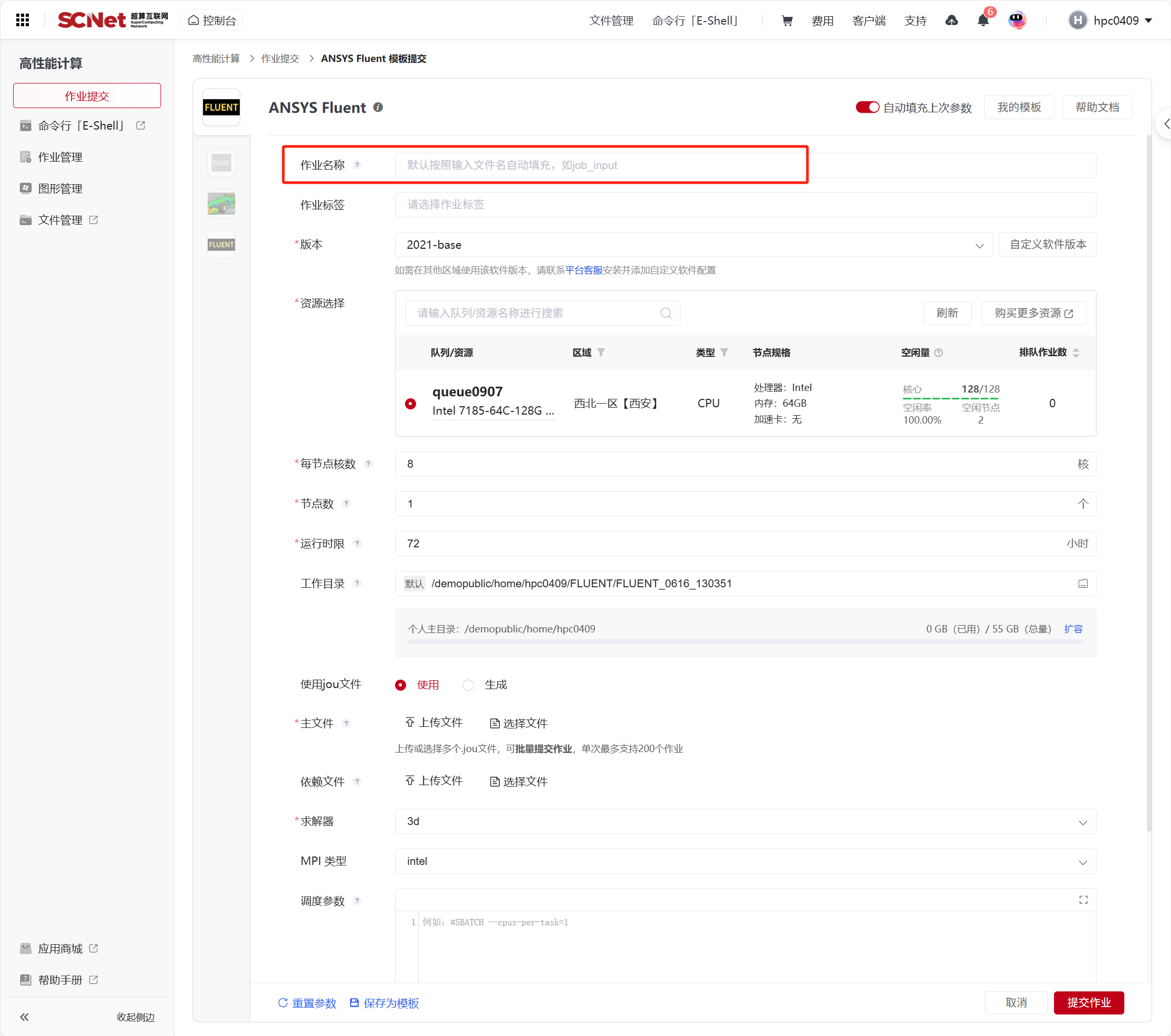Click help icon next to 工作目录
Image resolution: width=1171 pixels, height=1036 pixels.
coord(357,583)
